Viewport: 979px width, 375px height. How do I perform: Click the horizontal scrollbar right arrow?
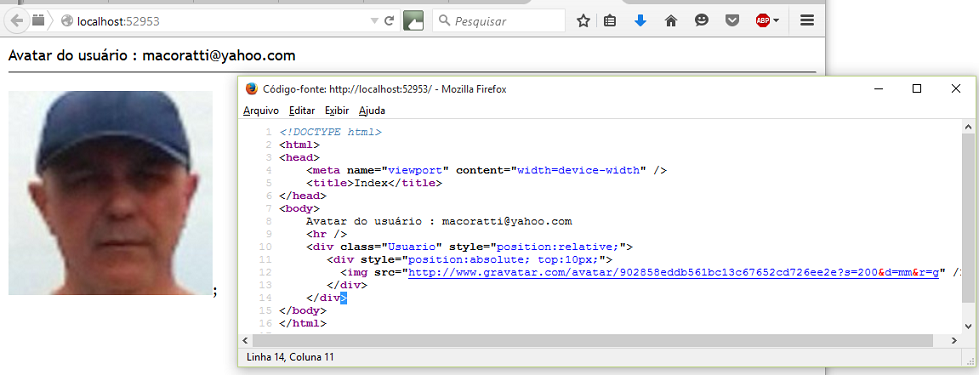[953, 341]
